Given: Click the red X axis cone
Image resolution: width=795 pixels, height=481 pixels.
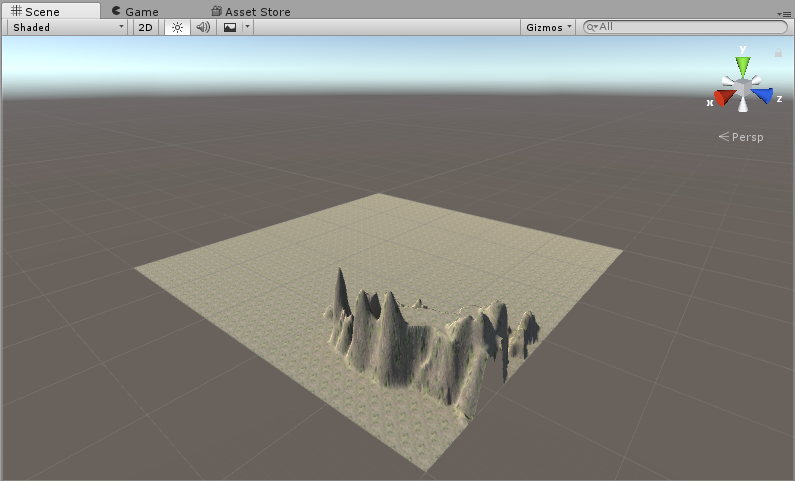Looking at the screenshot, I should click(x=722, y=97).
